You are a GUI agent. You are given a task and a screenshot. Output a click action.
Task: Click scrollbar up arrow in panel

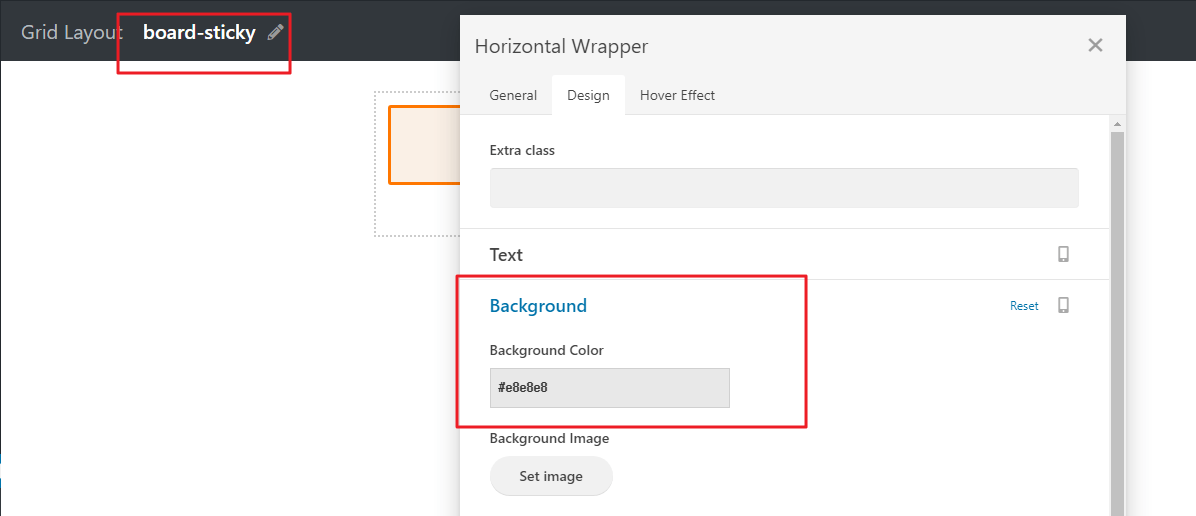[x=1117, y=124]
